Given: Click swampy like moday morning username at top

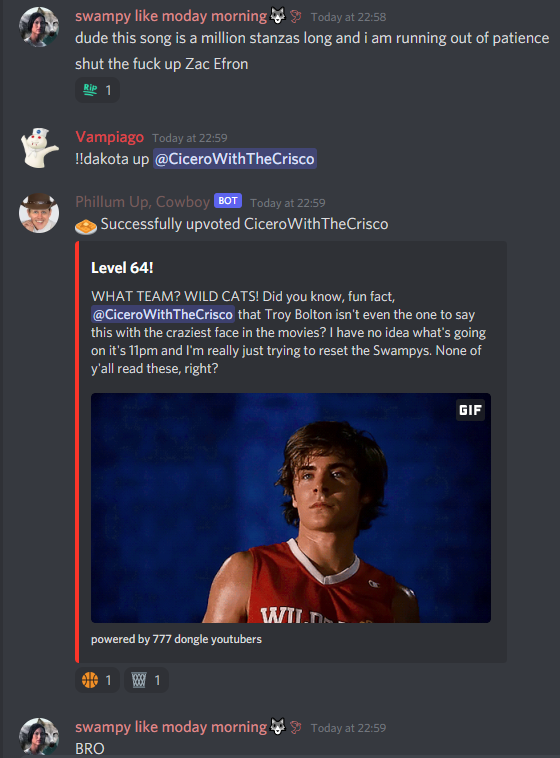Looking at the screenshot, I should click(x=171, y=16).
